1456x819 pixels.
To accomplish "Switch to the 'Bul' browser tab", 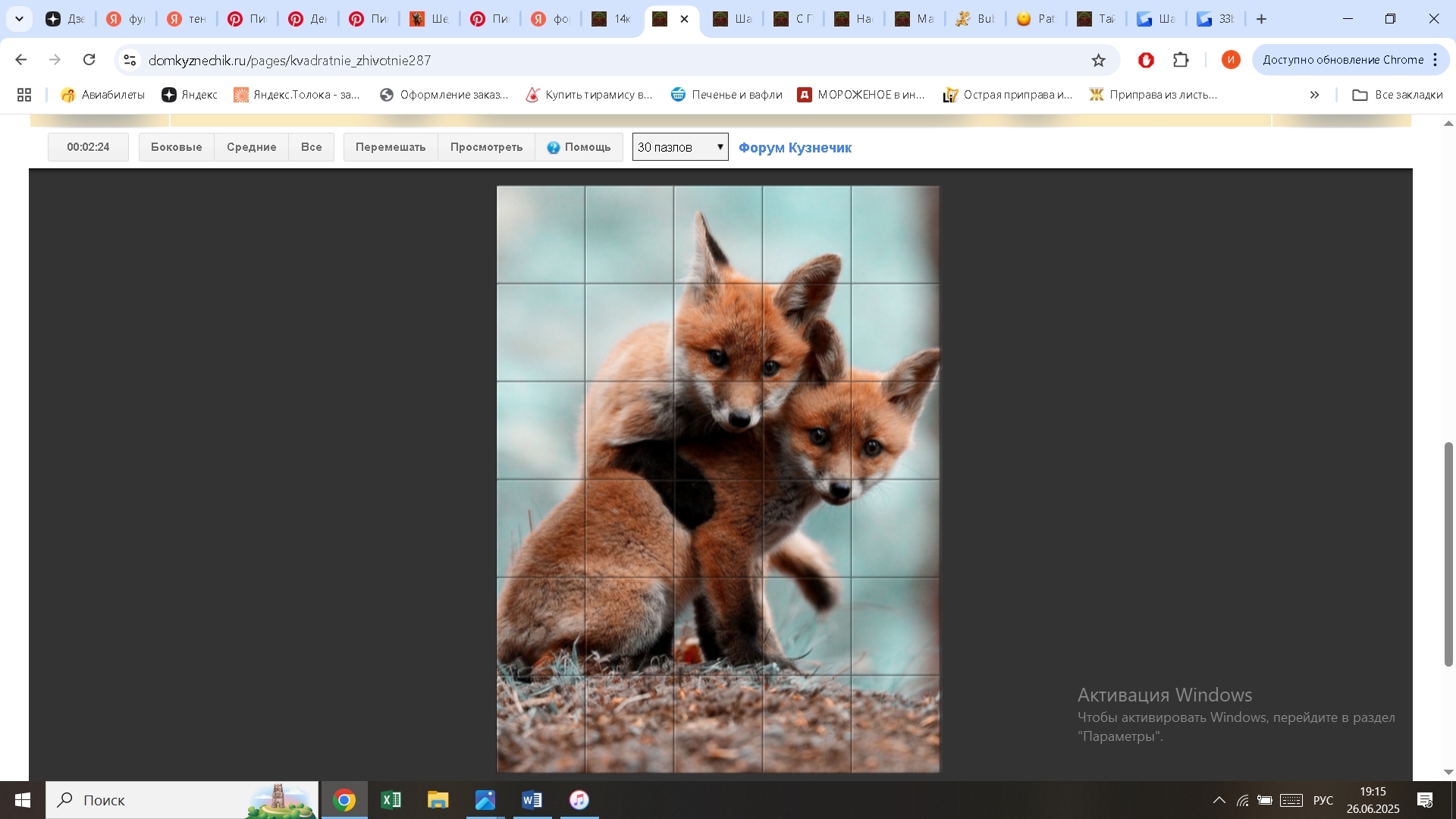I will pyautogui.click(x=976, y=19).
